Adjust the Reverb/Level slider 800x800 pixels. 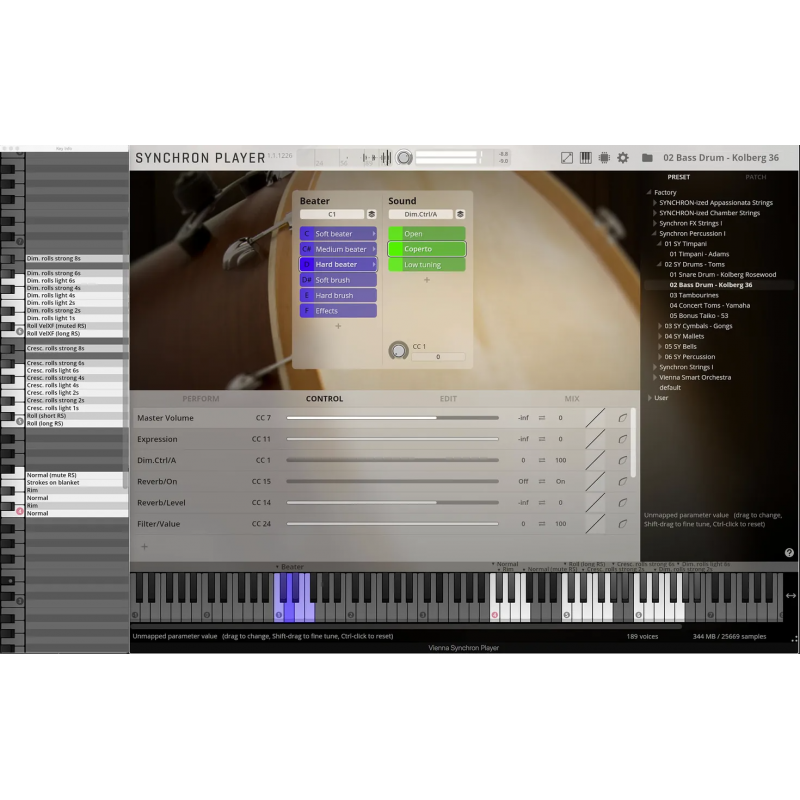point(392,503)
